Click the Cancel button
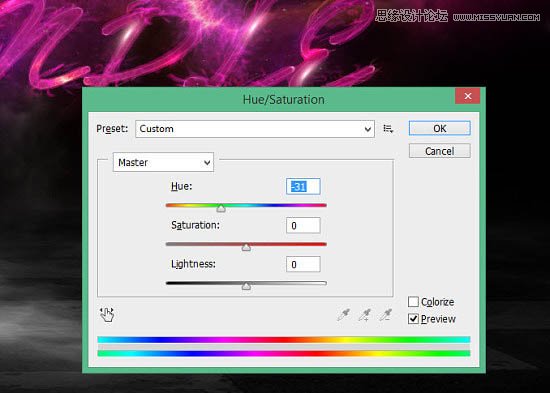Screen dimensions: 550x393 pyautogui.click(x=440, y=151)
